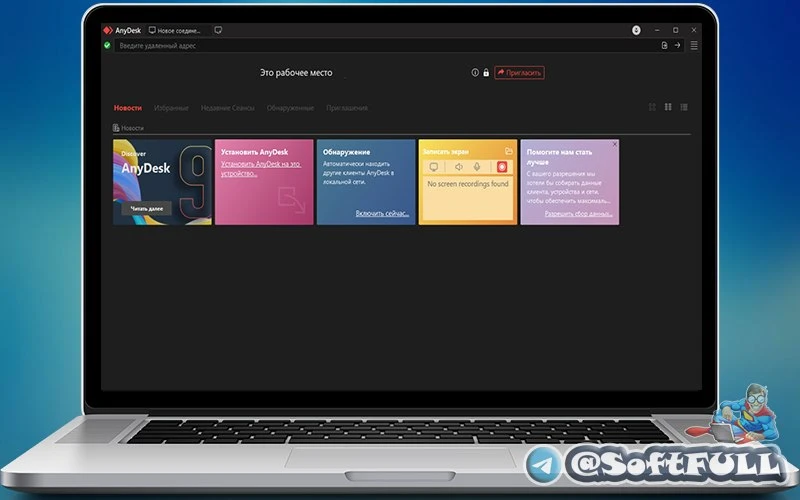The image size is (800, 500).
Task: Select the Избранные tab
Action: (171, 108)
